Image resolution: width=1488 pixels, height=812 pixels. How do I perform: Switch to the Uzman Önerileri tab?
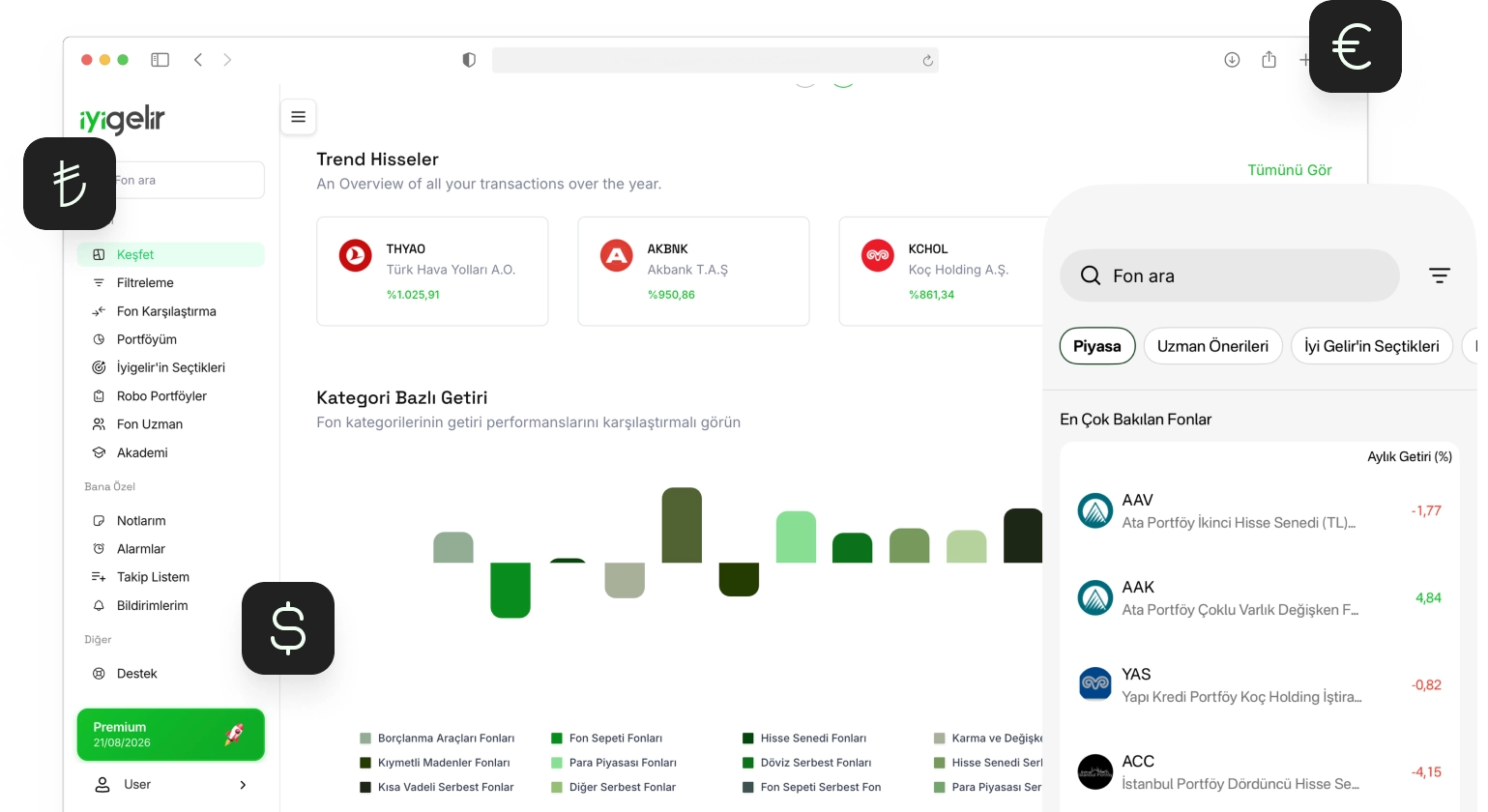pos(1212,346)
